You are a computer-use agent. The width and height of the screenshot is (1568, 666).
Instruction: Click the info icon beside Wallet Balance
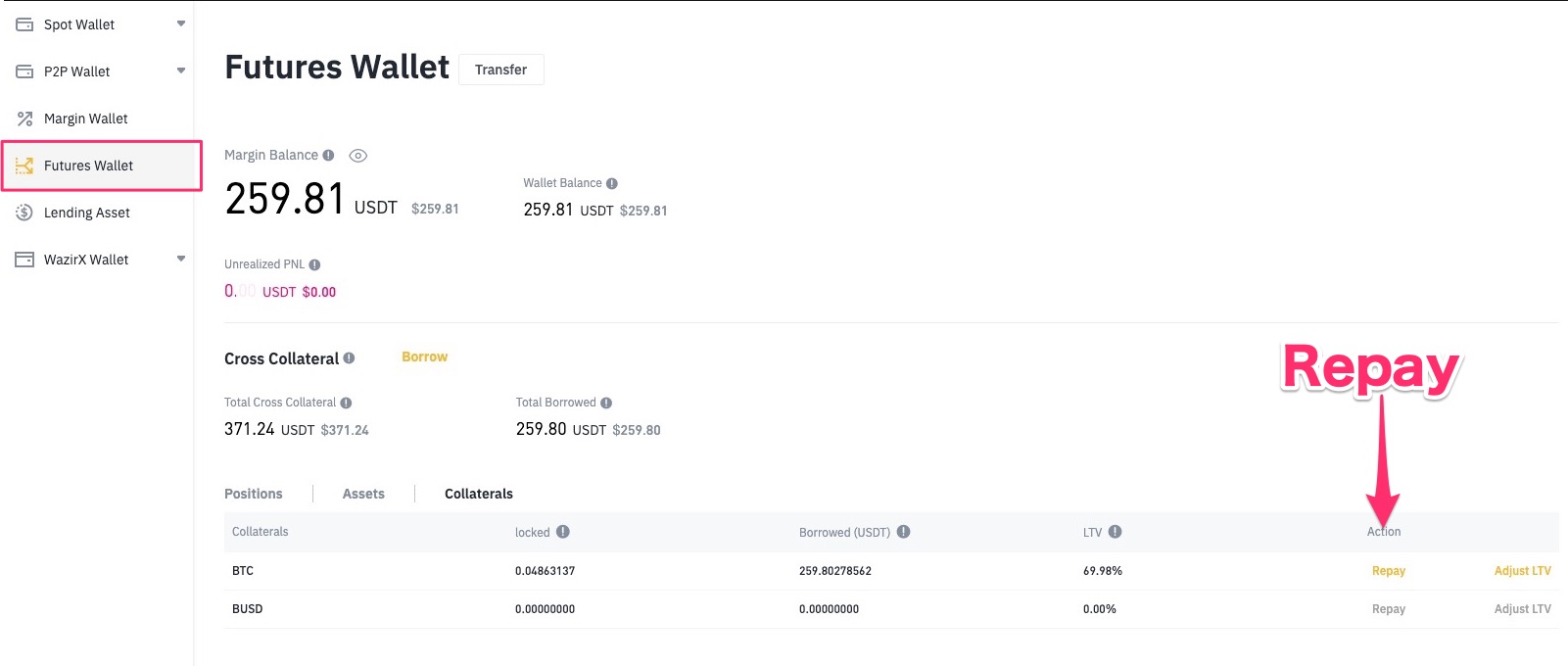[612, 183]
